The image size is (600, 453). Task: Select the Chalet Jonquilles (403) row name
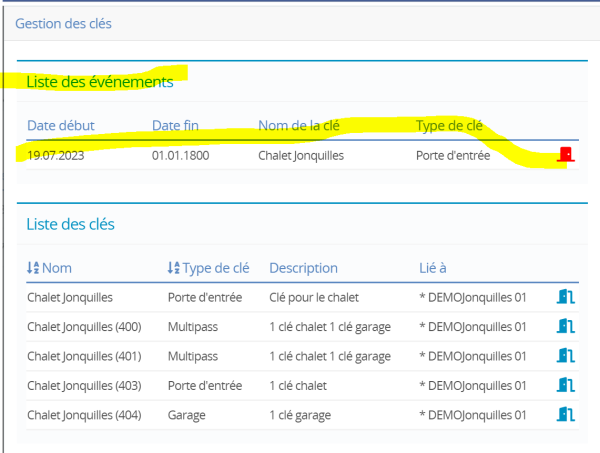coord(84,386)
